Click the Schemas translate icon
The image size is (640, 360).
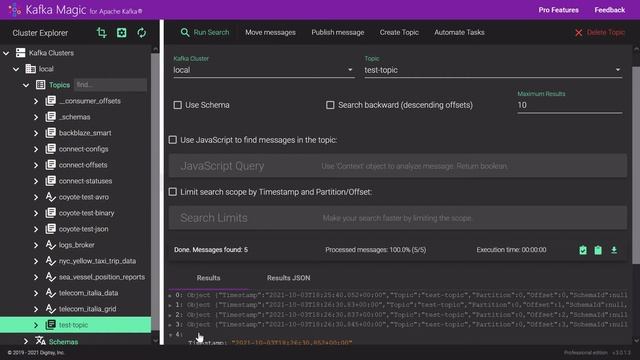(40, 340)
